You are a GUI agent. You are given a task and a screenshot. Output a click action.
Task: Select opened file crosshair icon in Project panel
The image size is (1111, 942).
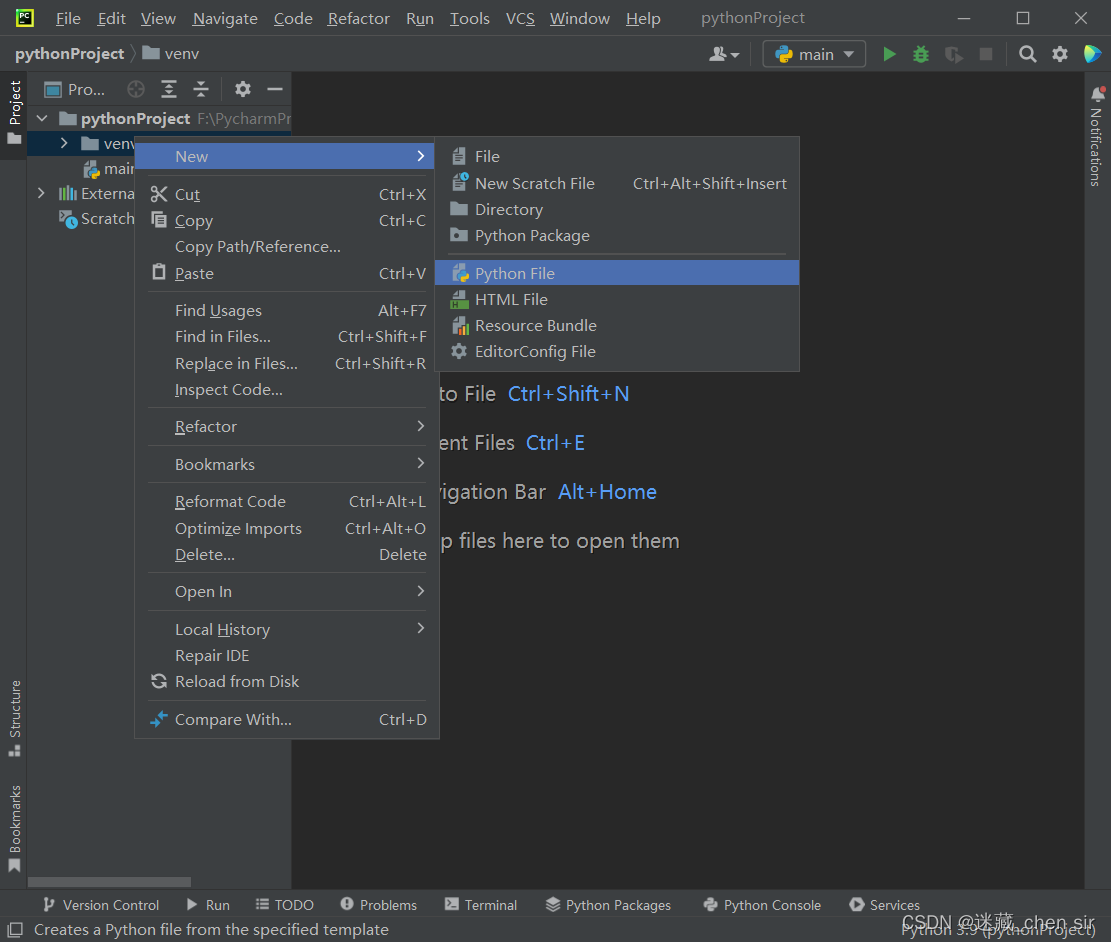click(x=135, y=89)
